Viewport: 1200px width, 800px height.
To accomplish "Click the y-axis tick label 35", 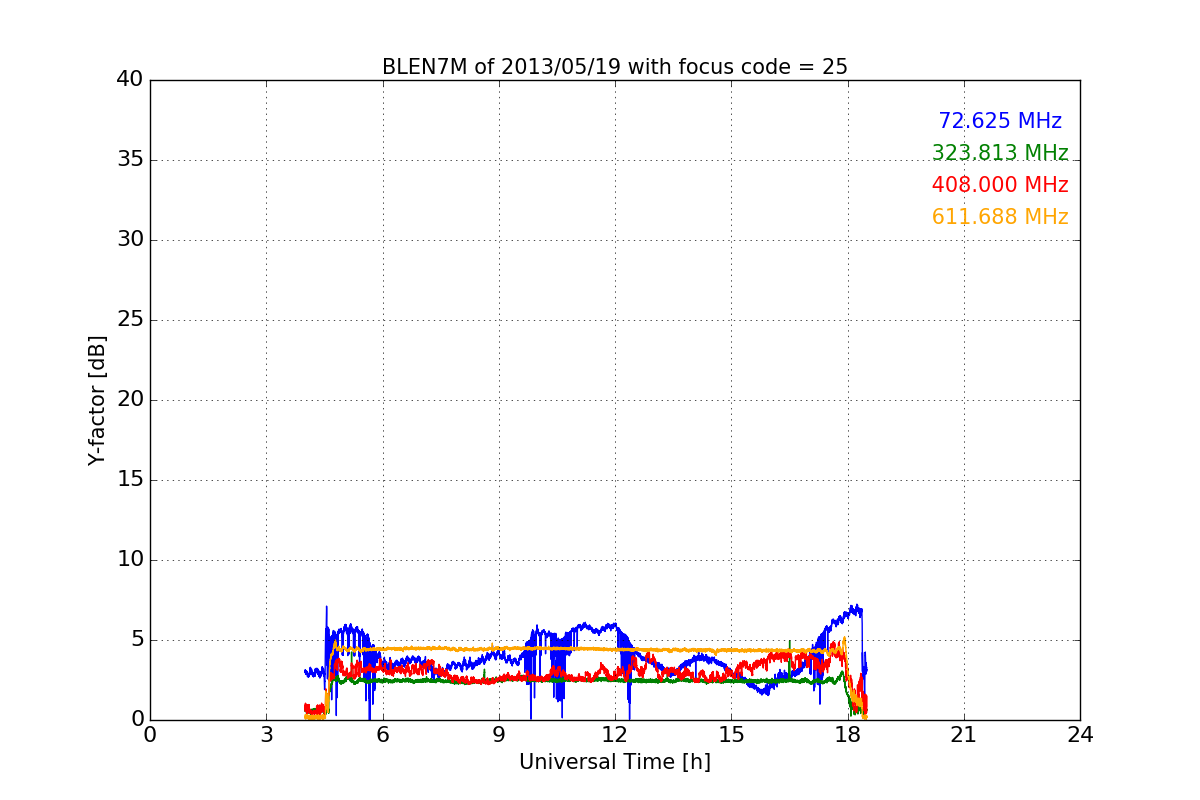I will pyautogui.click(x=130, y=160).
